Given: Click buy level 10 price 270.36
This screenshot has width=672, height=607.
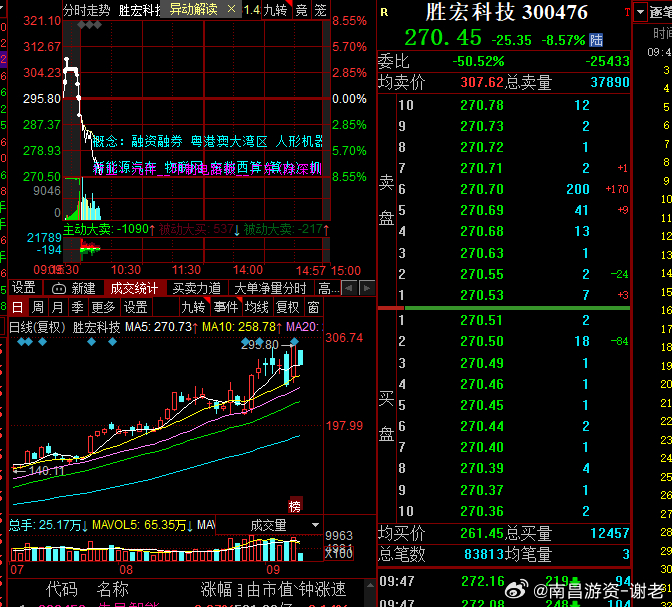Looking at the screenshot, I should point(482,511).
